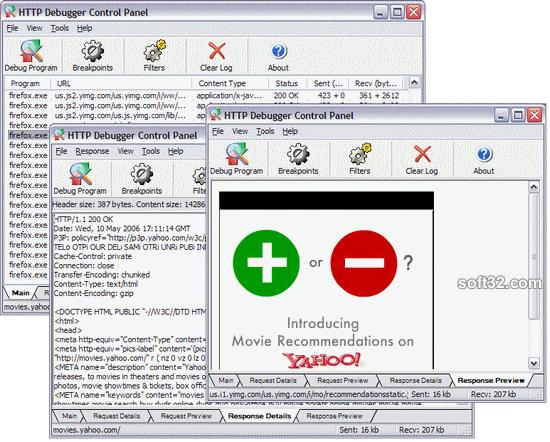The image size is (550, 442).
Task: Switch to Main tab in the Response Details window
Action: tap(69, 416)
